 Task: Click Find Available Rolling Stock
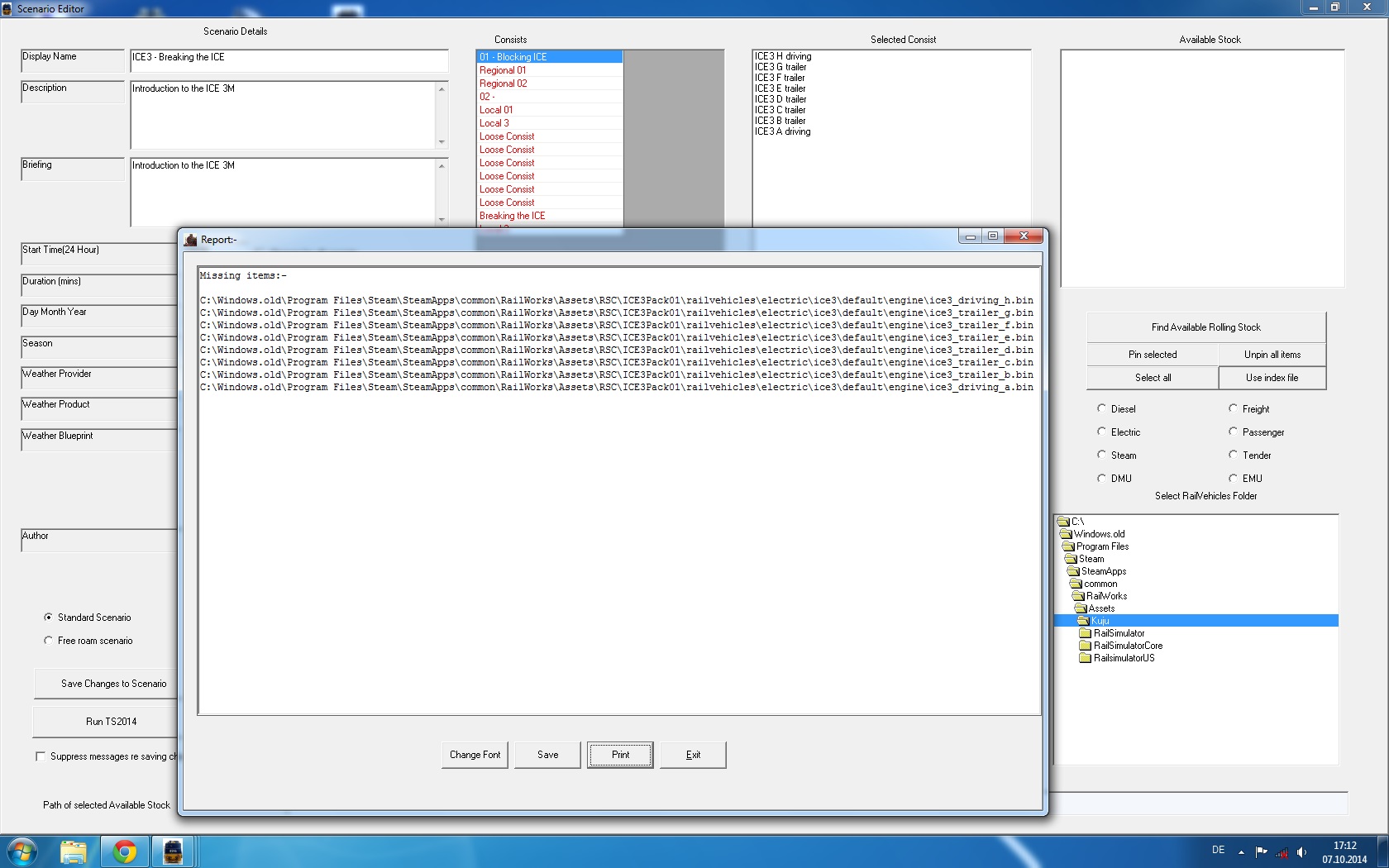coord(1206,327)
